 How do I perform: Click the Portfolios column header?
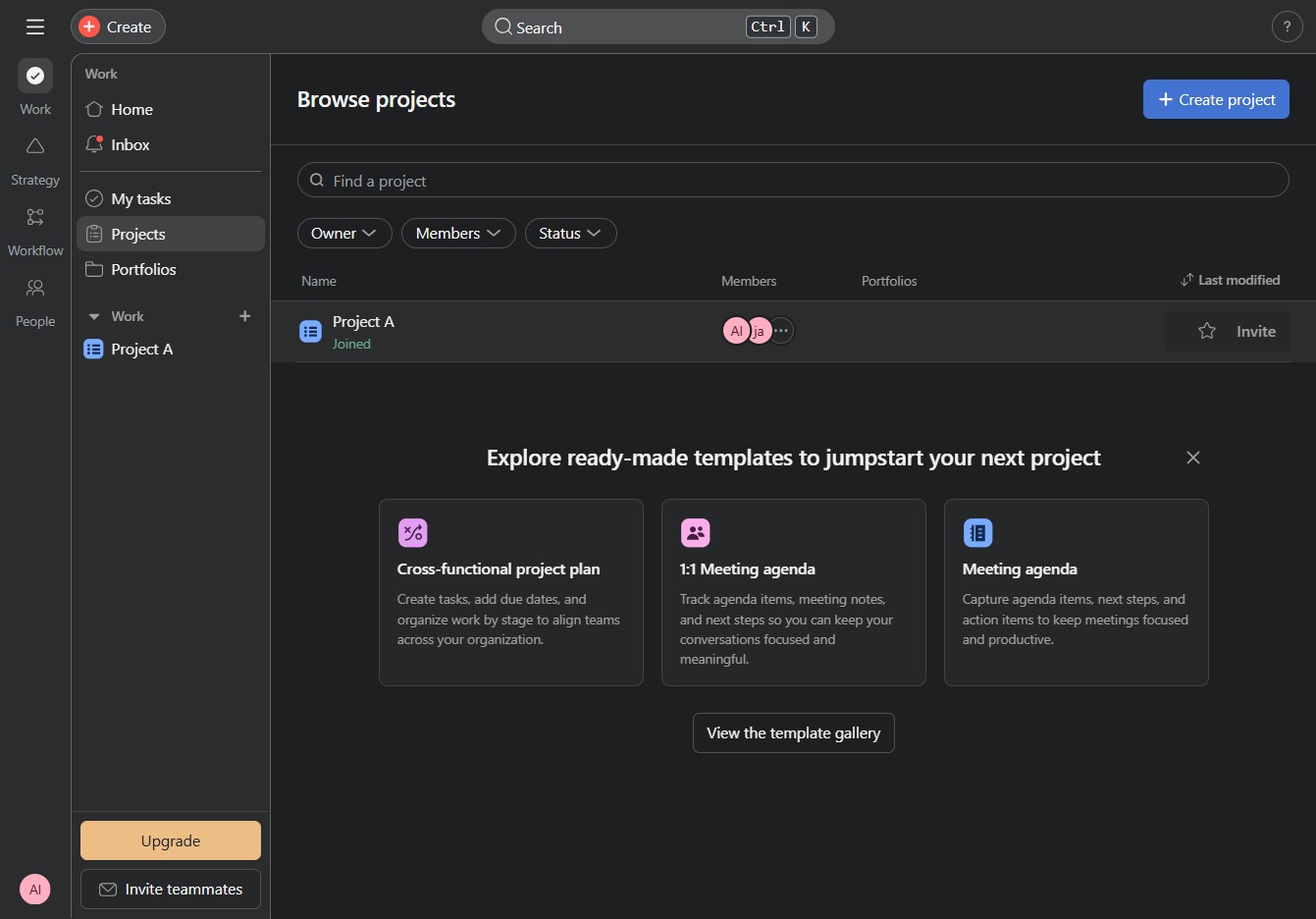[889, 281]
